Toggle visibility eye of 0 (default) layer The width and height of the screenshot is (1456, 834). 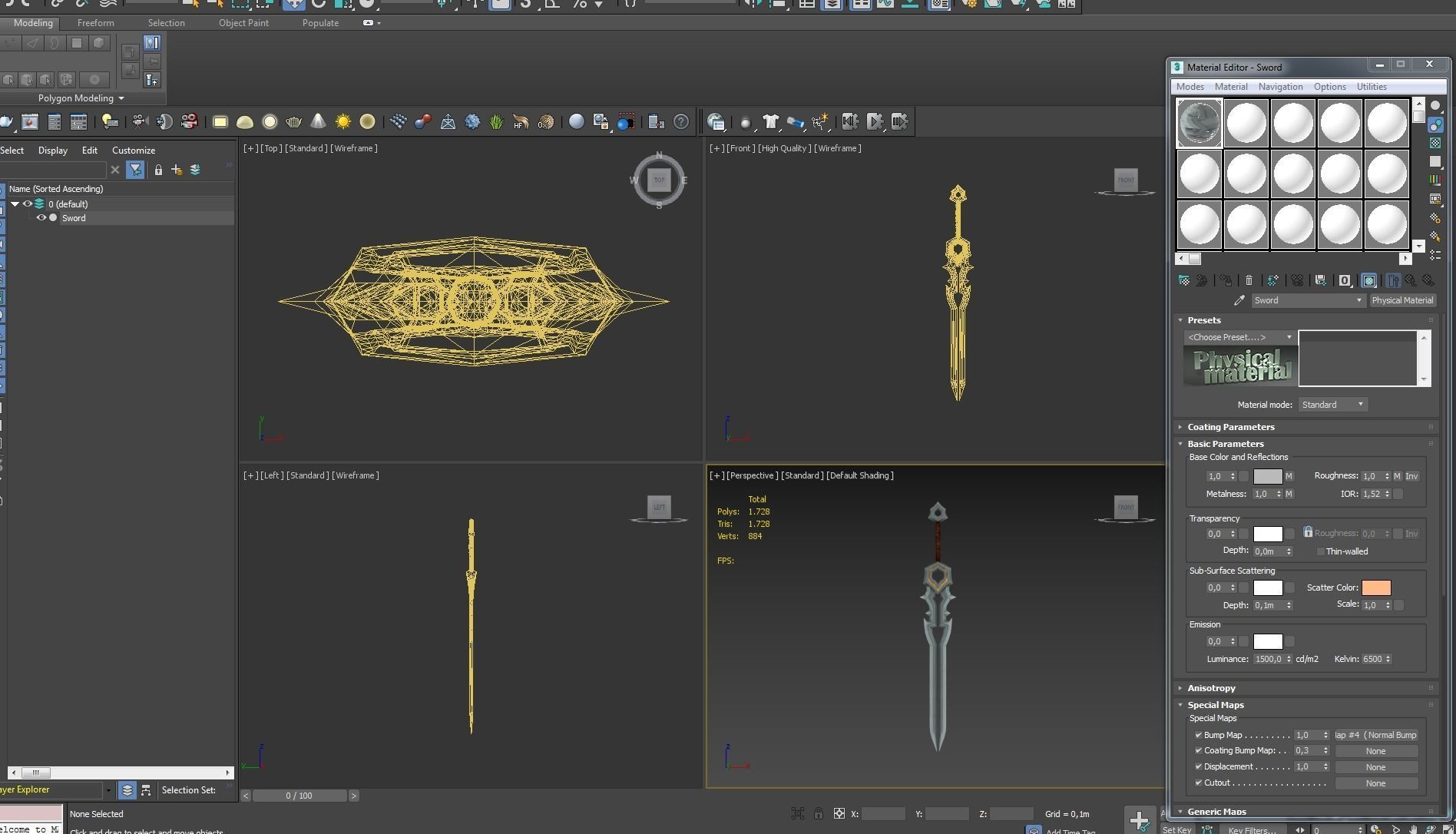tap(28, 204)
